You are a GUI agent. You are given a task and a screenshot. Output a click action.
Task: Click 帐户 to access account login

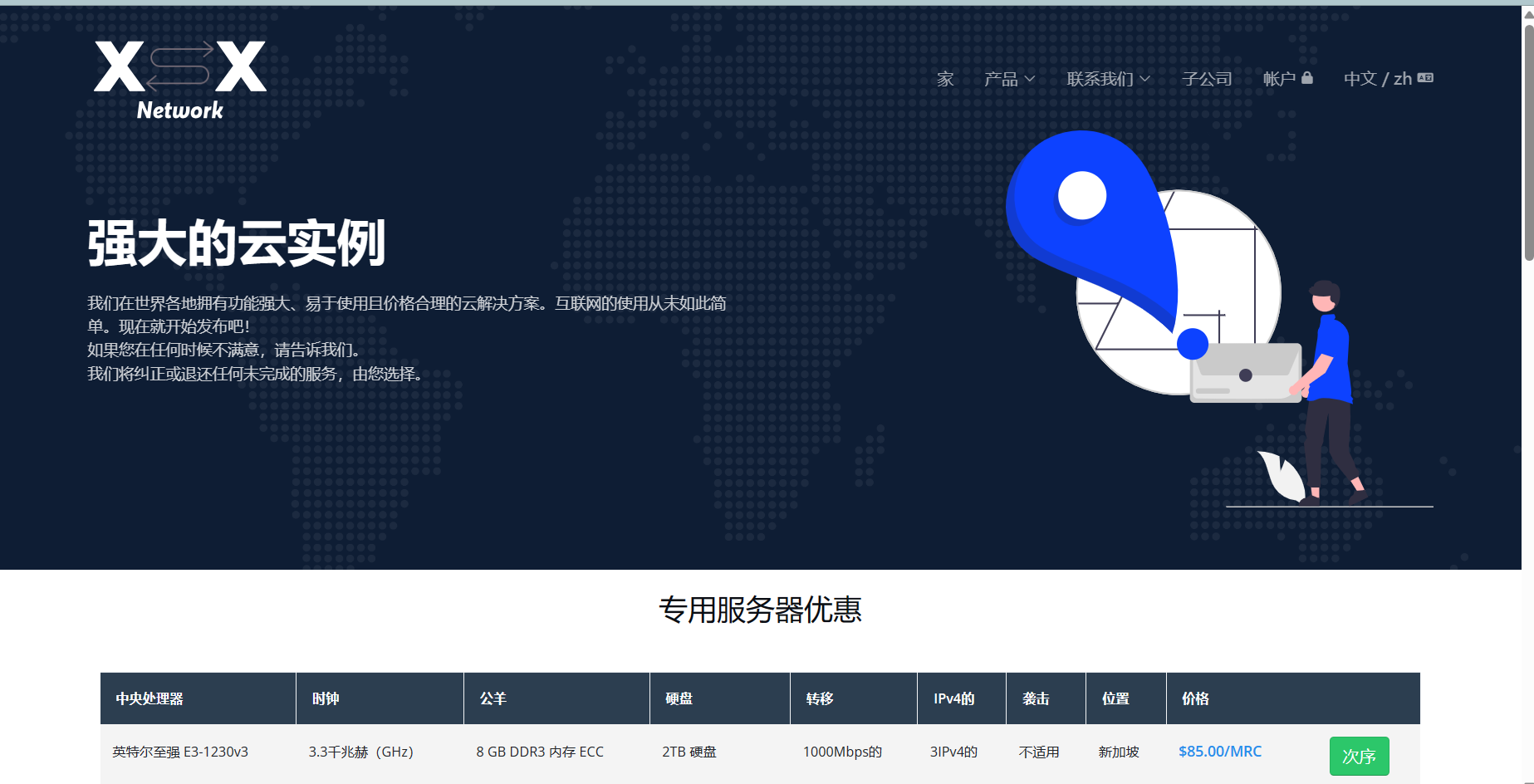(x=1279, y=77)
